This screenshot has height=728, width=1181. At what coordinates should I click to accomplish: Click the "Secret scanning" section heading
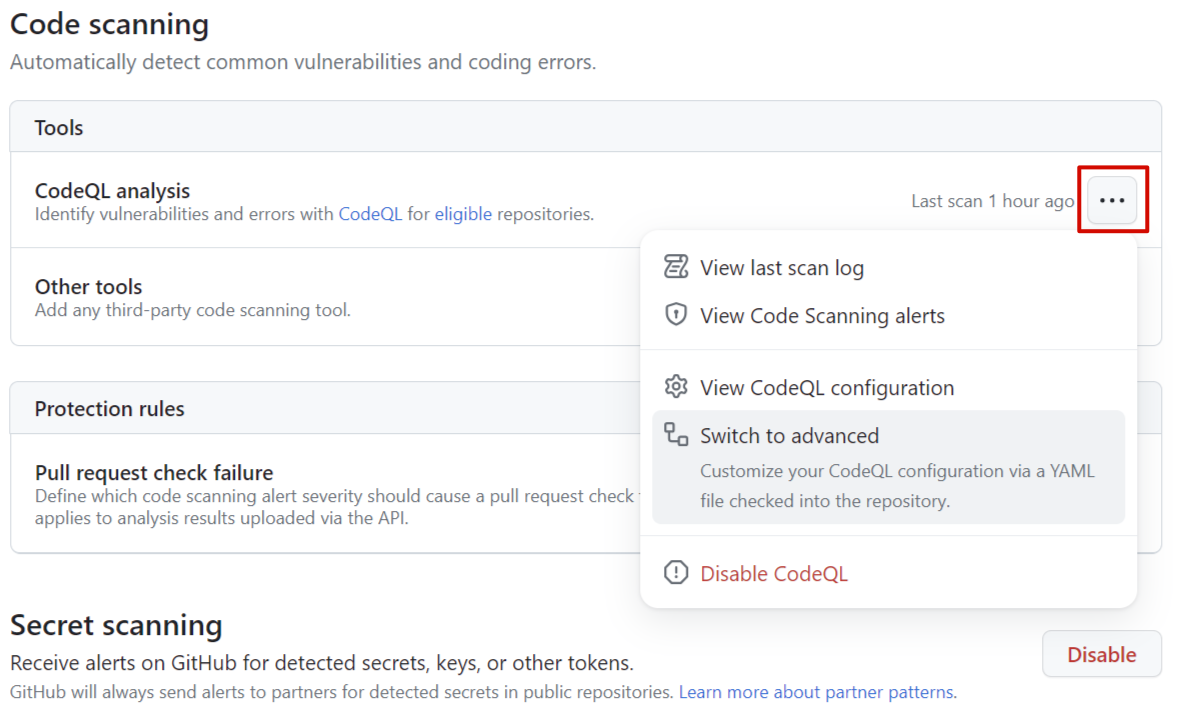point(116,626)
